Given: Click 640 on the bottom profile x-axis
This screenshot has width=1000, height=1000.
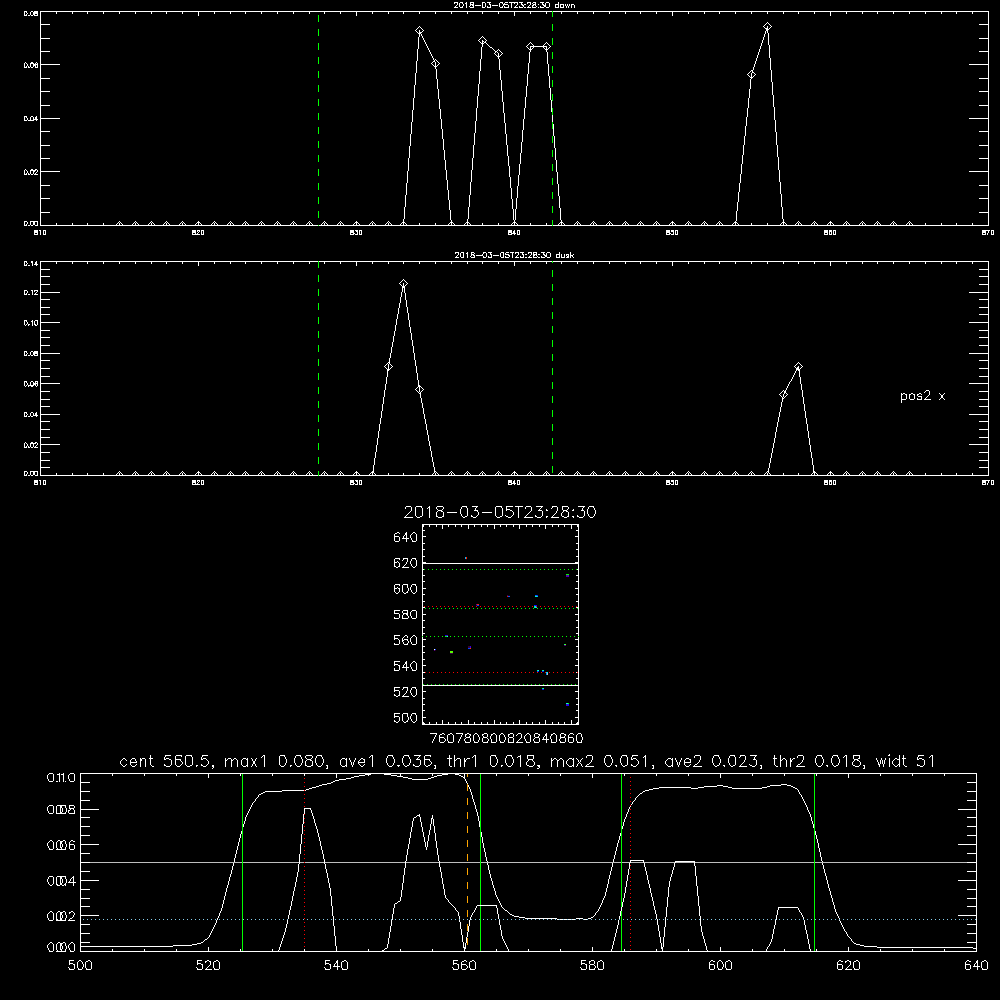Looking at the screenshot, I should coord(976,966).
